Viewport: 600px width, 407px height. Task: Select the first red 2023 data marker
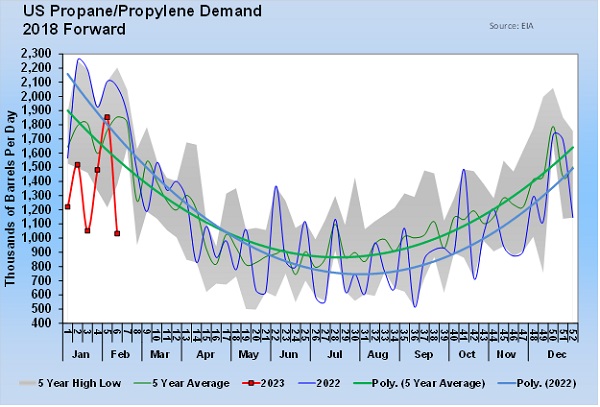point(67,207)
